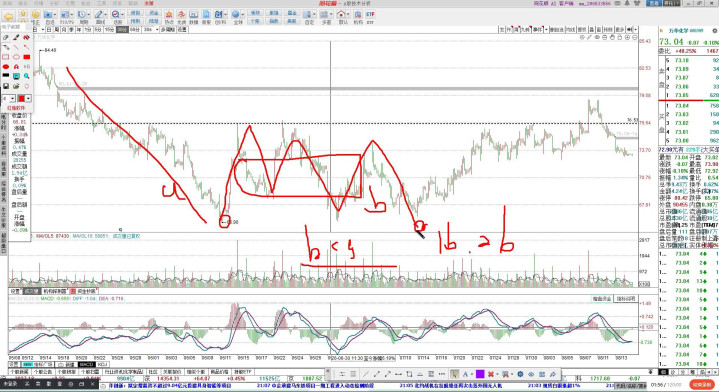Click the purple color swatch in bottom toolbar
719x392 pixels.
480,374
